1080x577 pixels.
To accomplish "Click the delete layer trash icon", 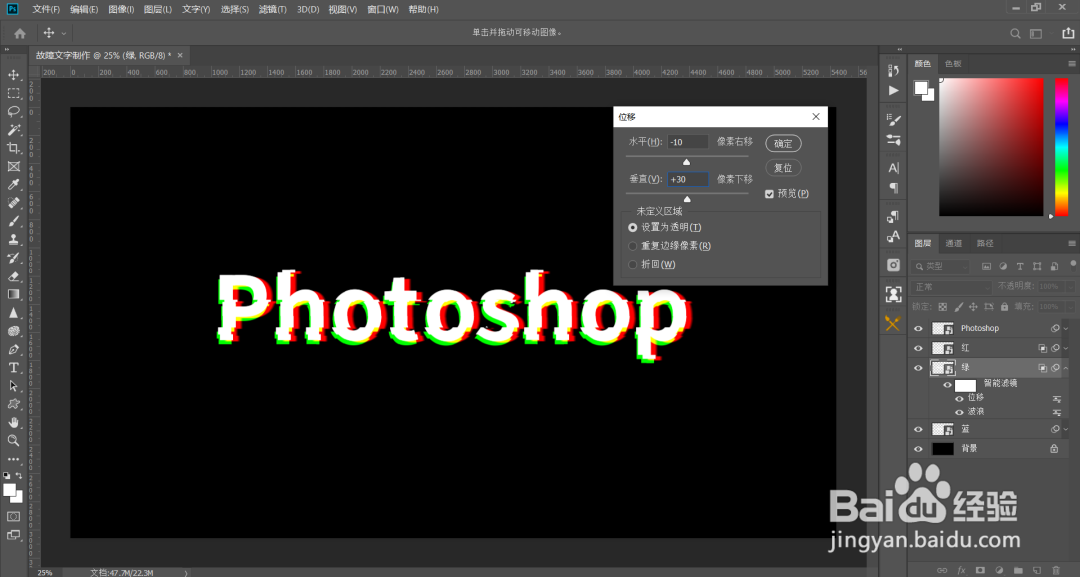I will [1056, 570].
